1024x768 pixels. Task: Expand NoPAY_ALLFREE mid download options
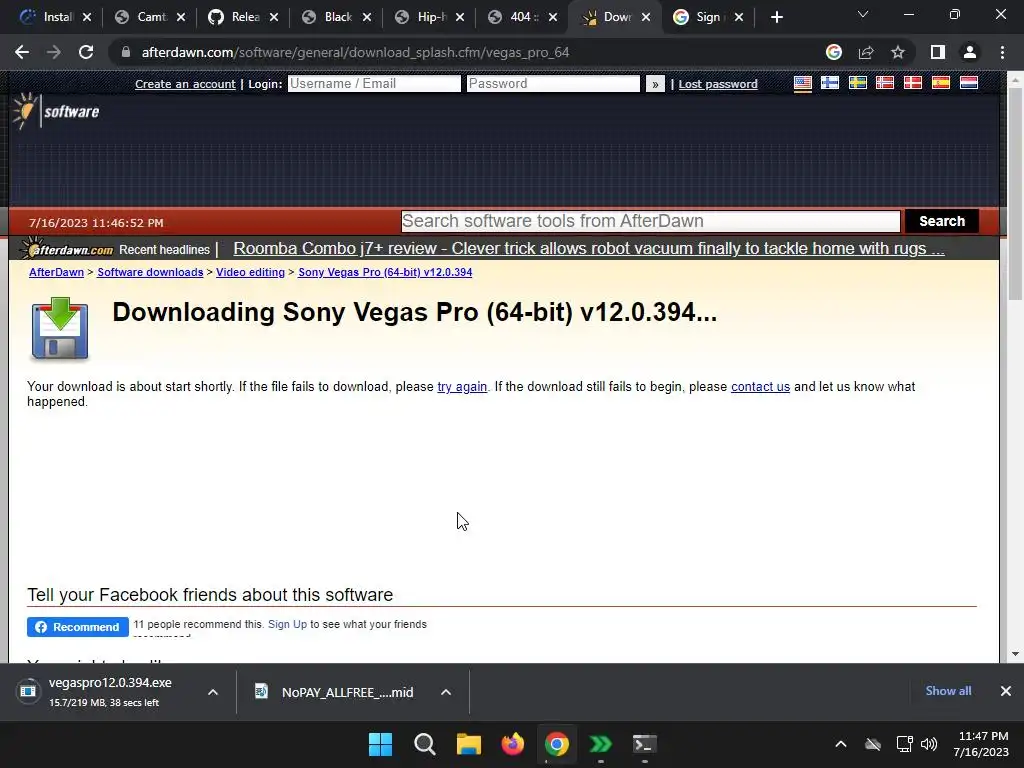pyautogui.click(x=446, y=692)
